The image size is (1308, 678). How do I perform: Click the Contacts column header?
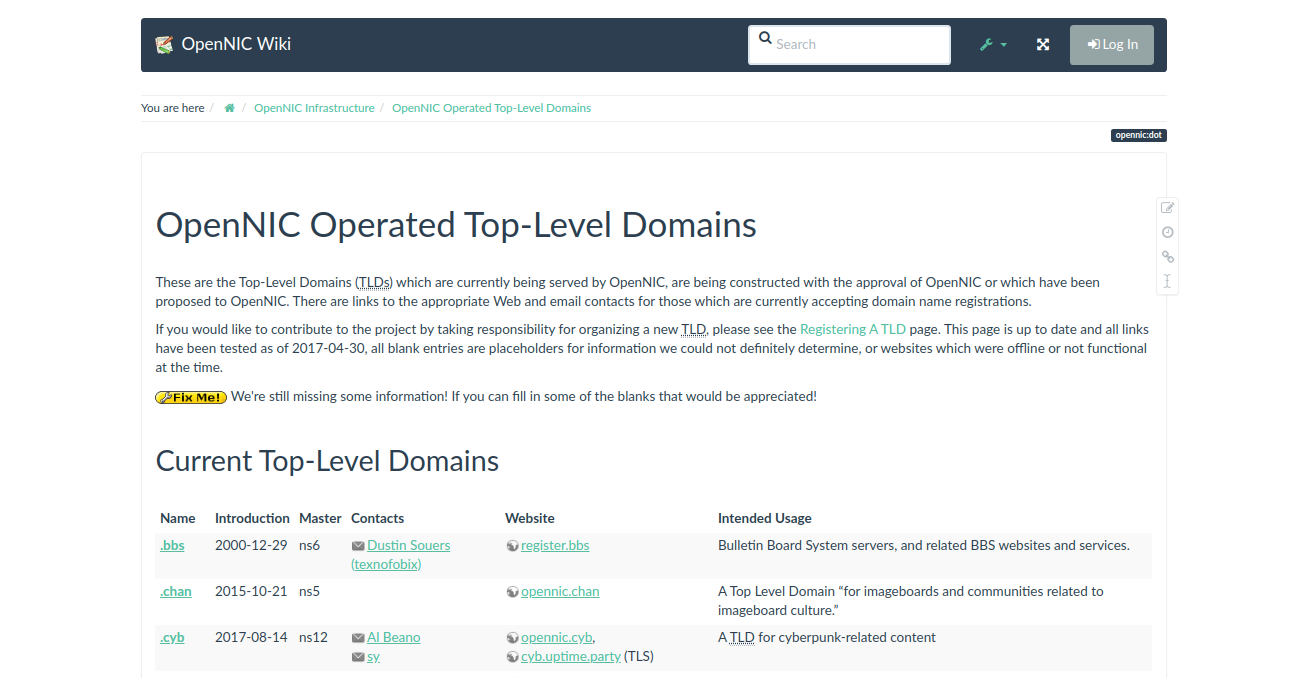pyautogui.click(x=378, y=518)
